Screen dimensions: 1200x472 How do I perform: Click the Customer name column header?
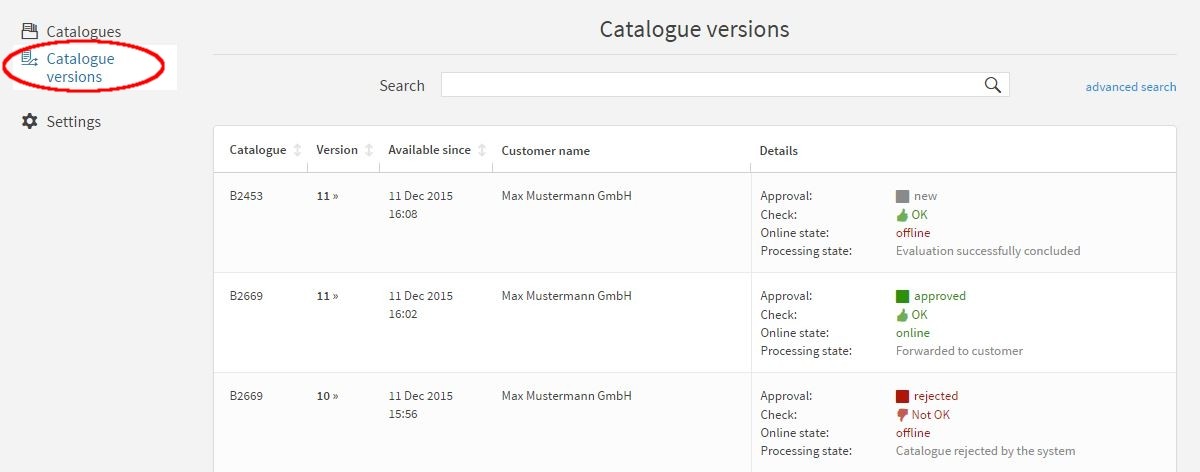[545, 151]
